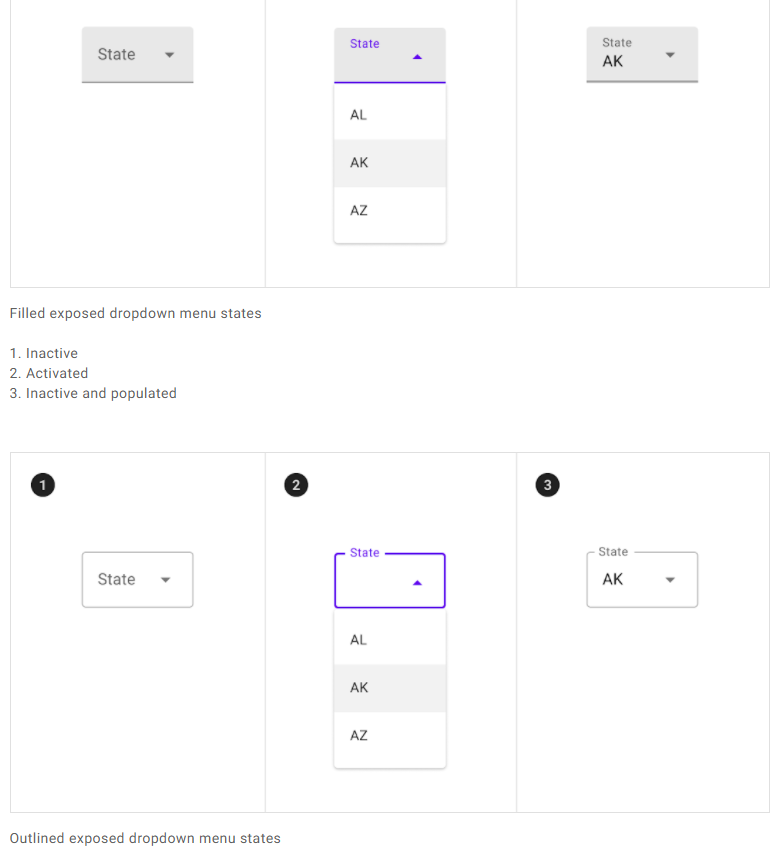This screenshot has height=857, width=778.
Task: Click the numbered badge 3 icon
Action: click(x=547, y=485)
